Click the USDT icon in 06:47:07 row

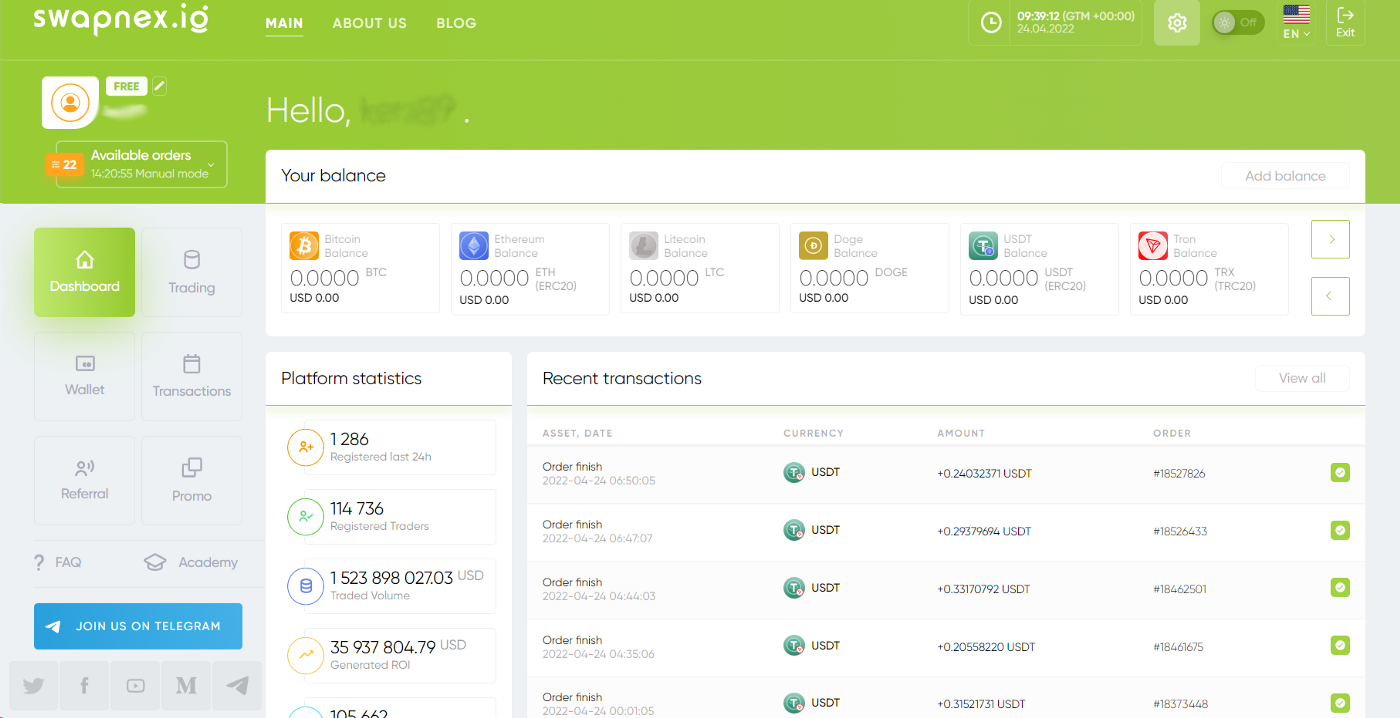pyautogui.click(x=794, y=531)
